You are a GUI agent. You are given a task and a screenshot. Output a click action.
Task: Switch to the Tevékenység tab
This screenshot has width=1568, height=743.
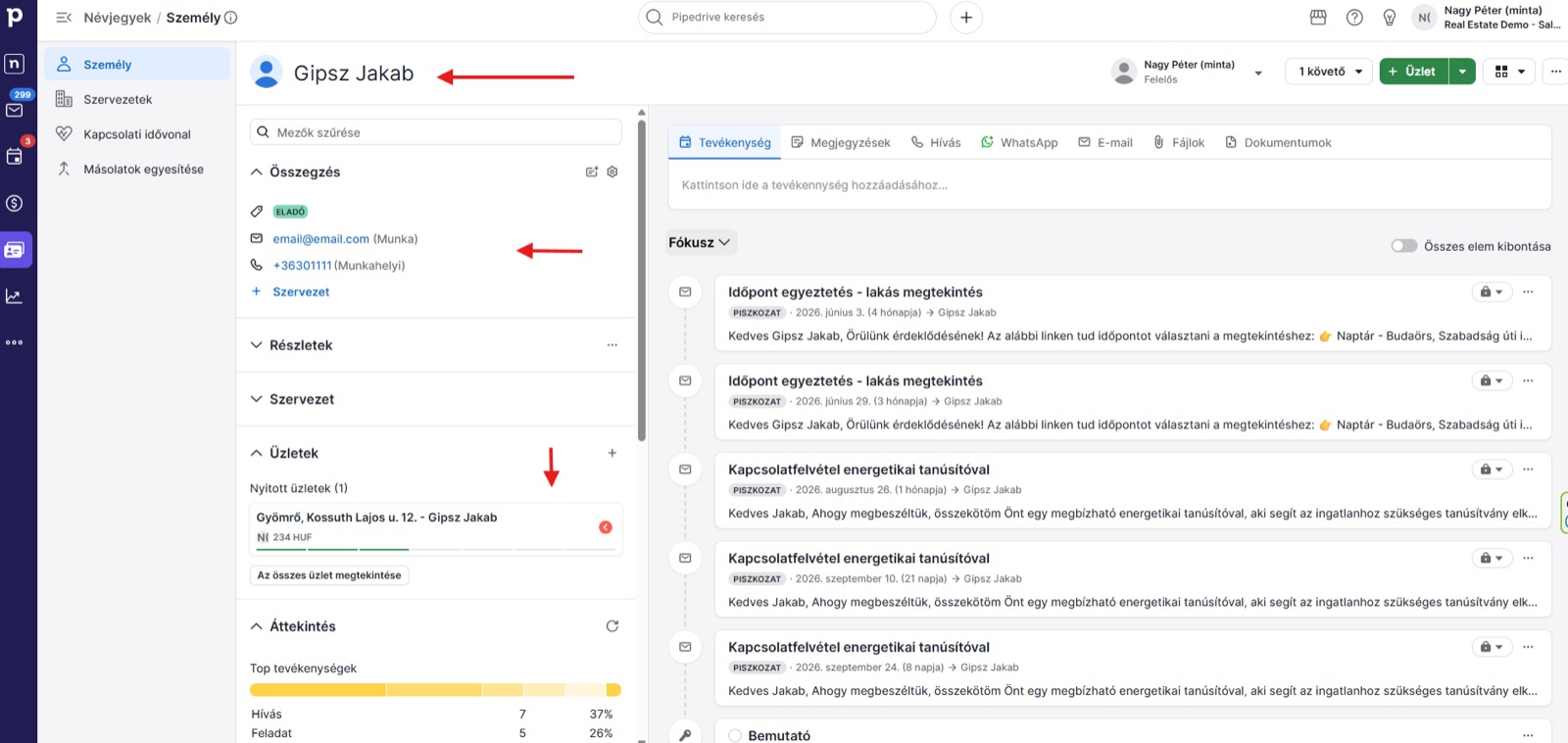tap(725, 143)
